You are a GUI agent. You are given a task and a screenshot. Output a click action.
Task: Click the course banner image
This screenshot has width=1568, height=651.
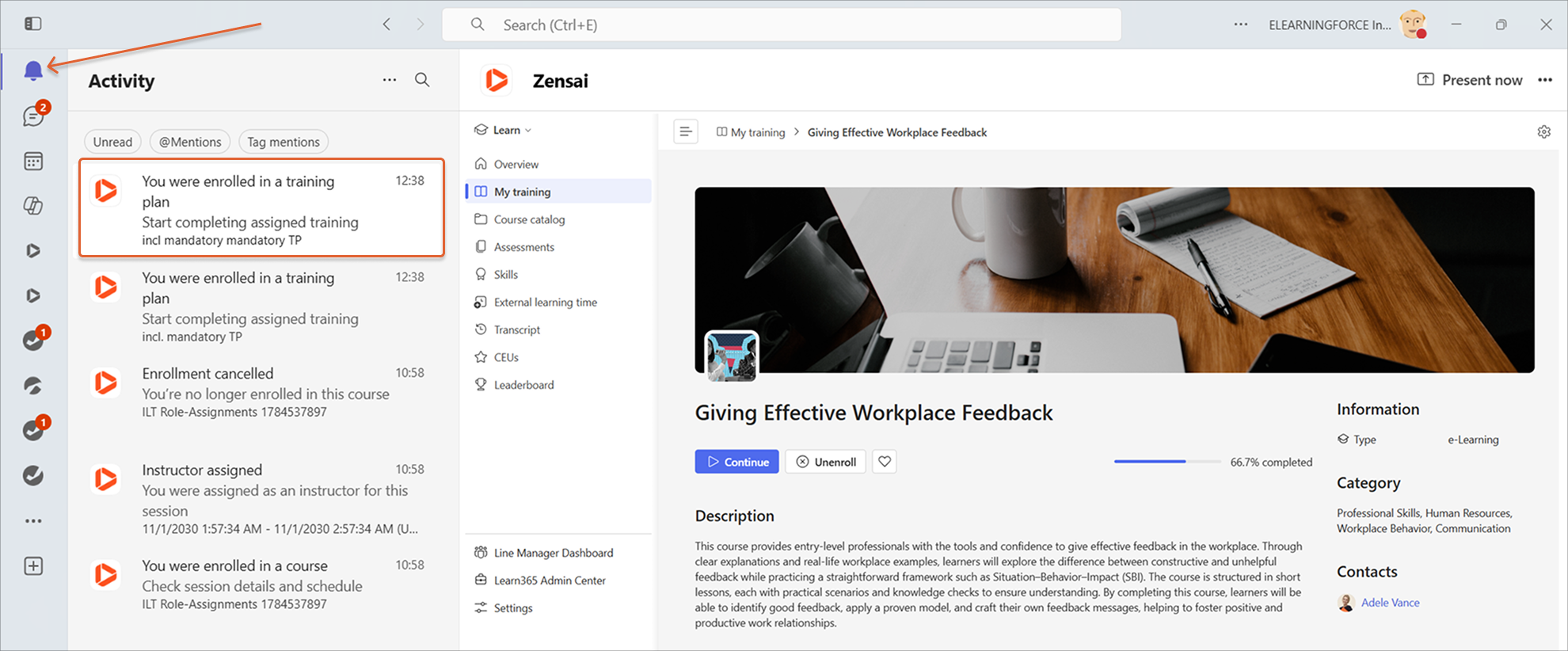pos(1114,280)
